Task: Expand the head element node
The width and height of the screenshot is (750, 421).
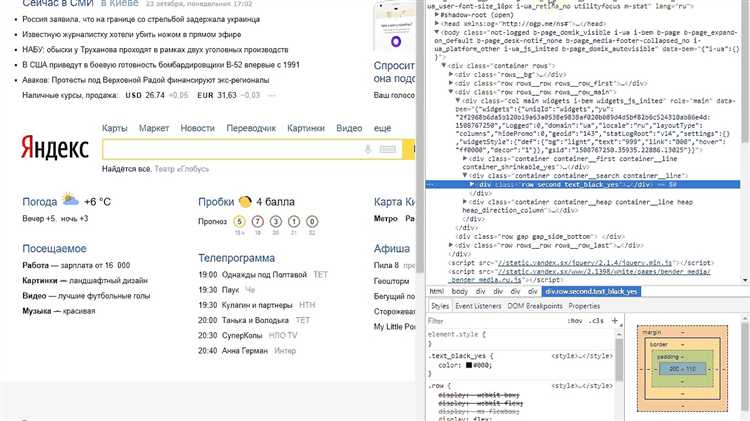Action: [x=437, y=23]
